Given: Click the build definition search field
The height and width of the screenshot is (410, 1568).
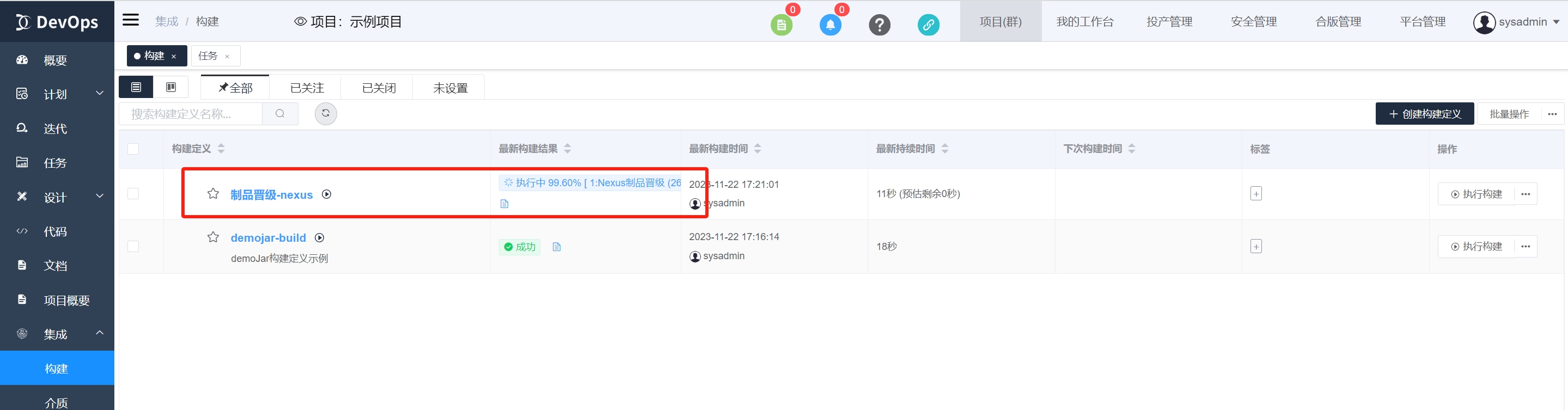Looking at the screenshot, I should click(x=191, y=114).
